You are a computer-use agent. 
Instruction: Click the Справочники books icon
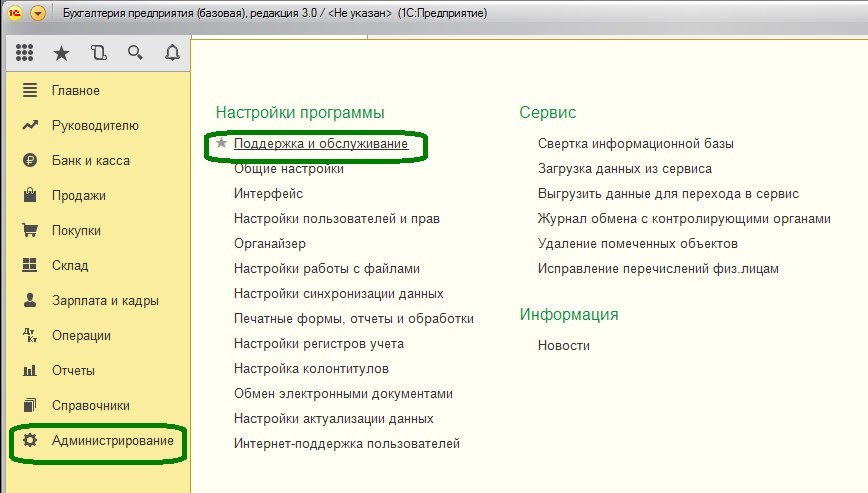point(30,405)
